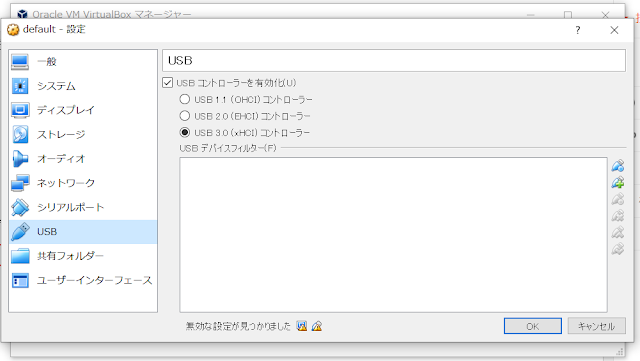Click the VirtualBox Manager resize grip
Image resolution: width=640 pixels, height=361 pixels.
click(x=620, y=351)
